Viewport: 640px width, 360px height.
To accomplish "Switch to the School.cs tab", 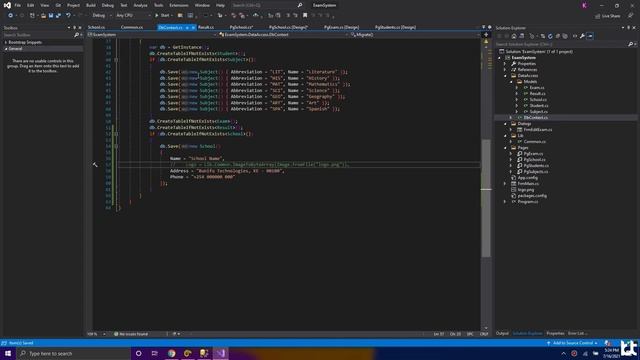I will [x=97, y=27].
